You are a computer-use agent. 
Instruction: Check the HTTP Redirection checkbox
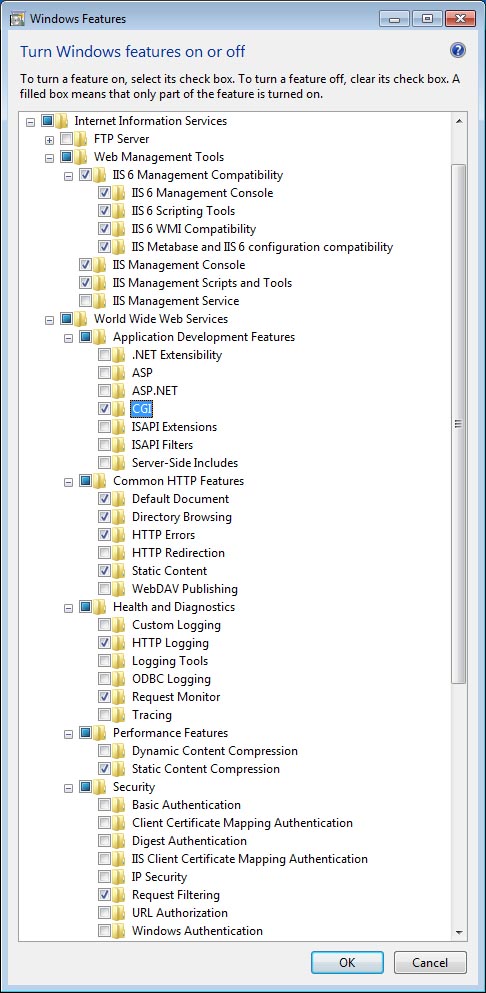tap(105, 552)
